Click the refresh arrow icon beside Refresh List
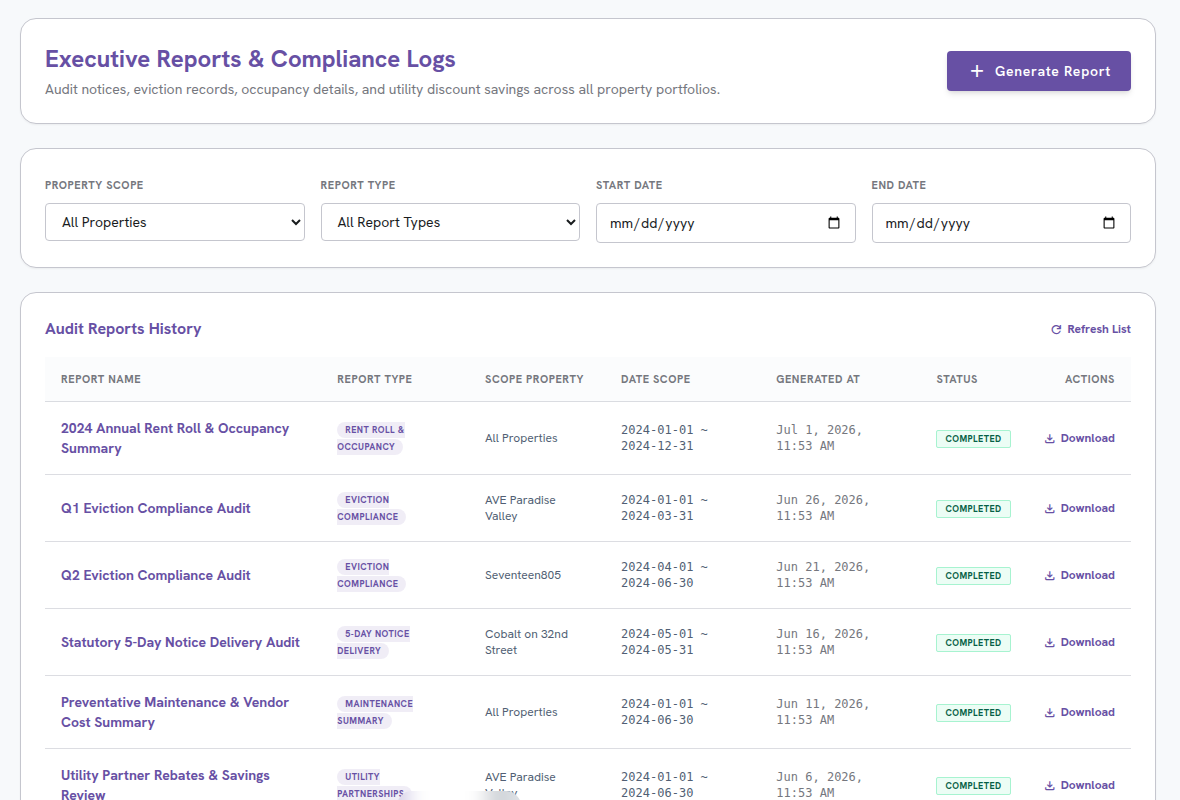This screenshot has width=1180, height=800. coord(1056,330)
